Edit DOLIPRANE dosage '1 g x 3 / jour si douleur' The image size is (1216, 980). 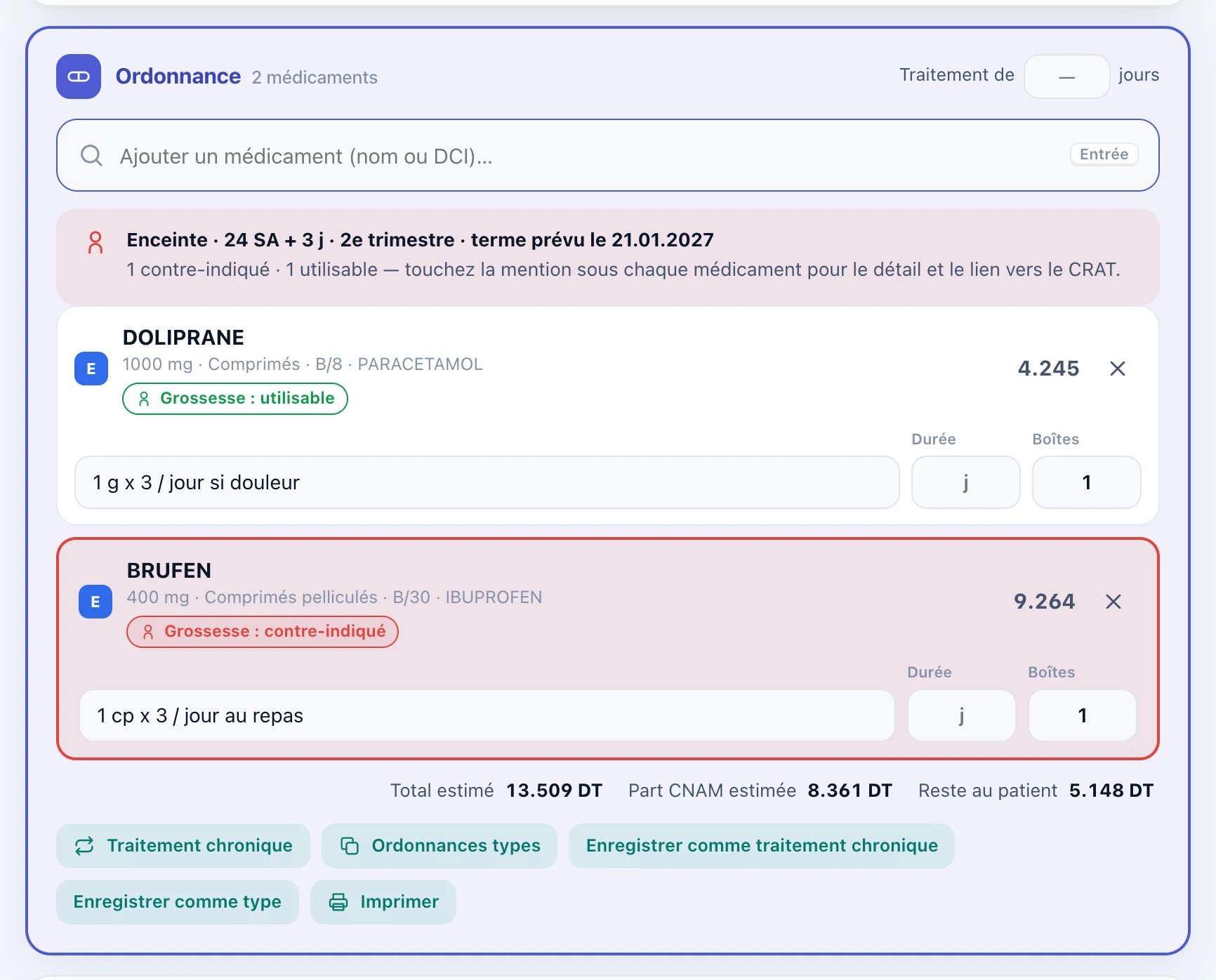(x=487, y=482)
